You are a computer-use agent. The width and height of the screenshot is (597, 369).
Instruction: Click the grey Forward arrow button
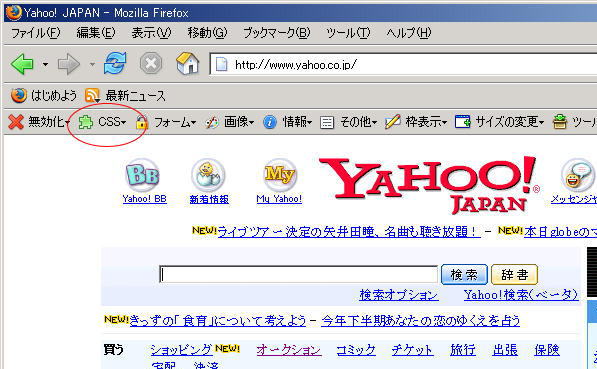(69, 64)
